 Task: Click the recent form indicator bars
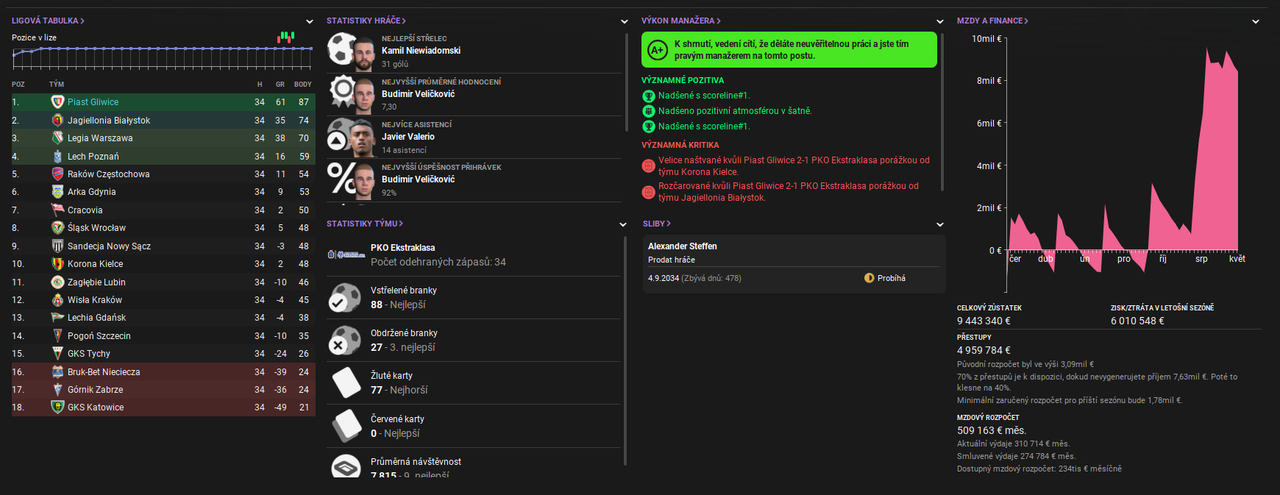(x=286, y=37)
